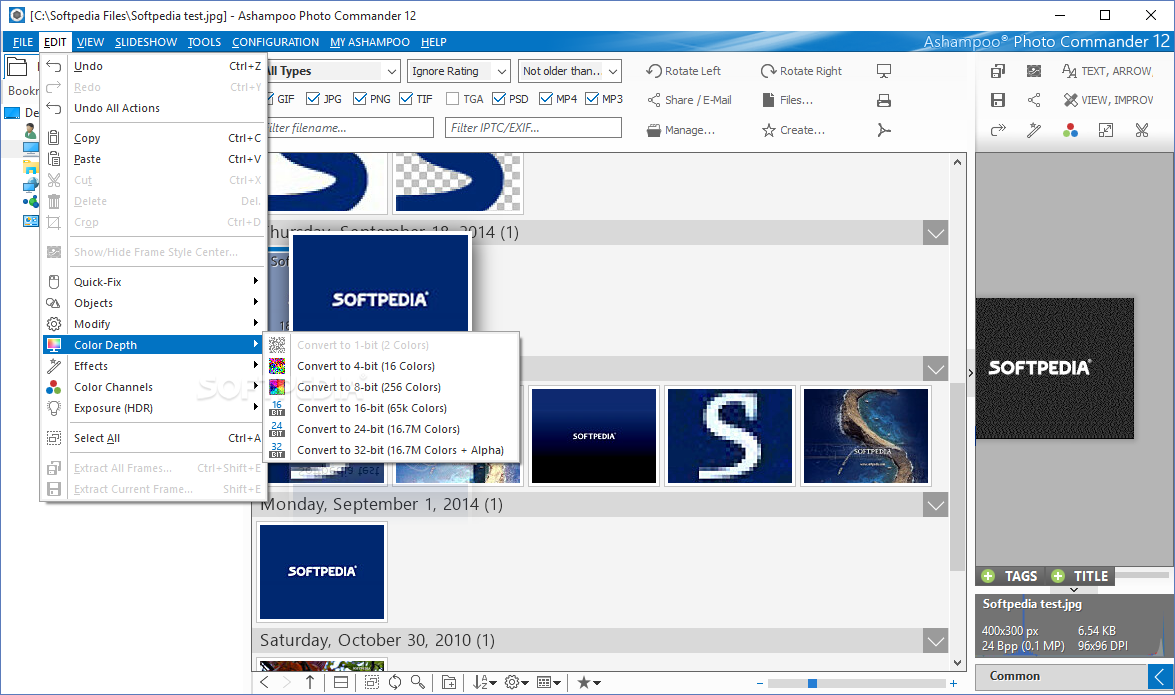Uncheck the MP4 file type checkbox
Viewport: 1175px width, 695px height.
pos(546,99)
